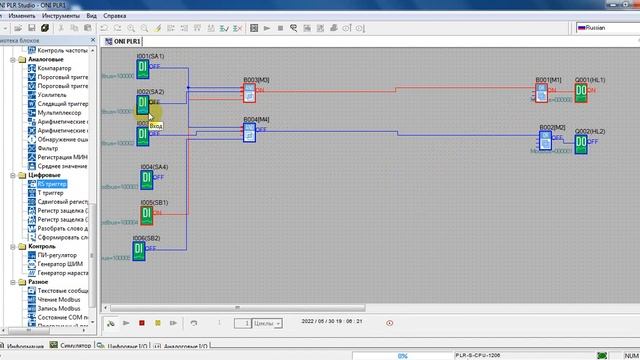The height and width of the screenshot is (360, 640).
Task: Switch to the ONI PLR1 document tab
Action: point(122,41)
